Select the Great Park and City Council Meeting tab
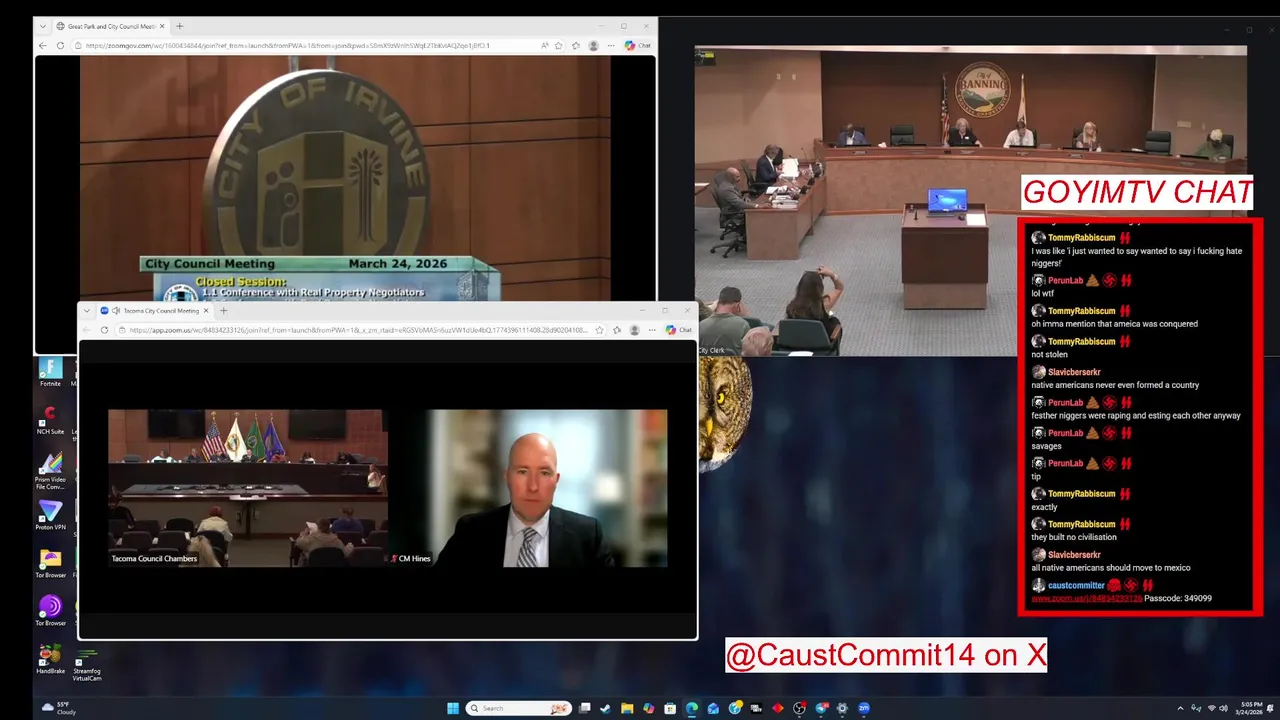 tap(110, 26)
